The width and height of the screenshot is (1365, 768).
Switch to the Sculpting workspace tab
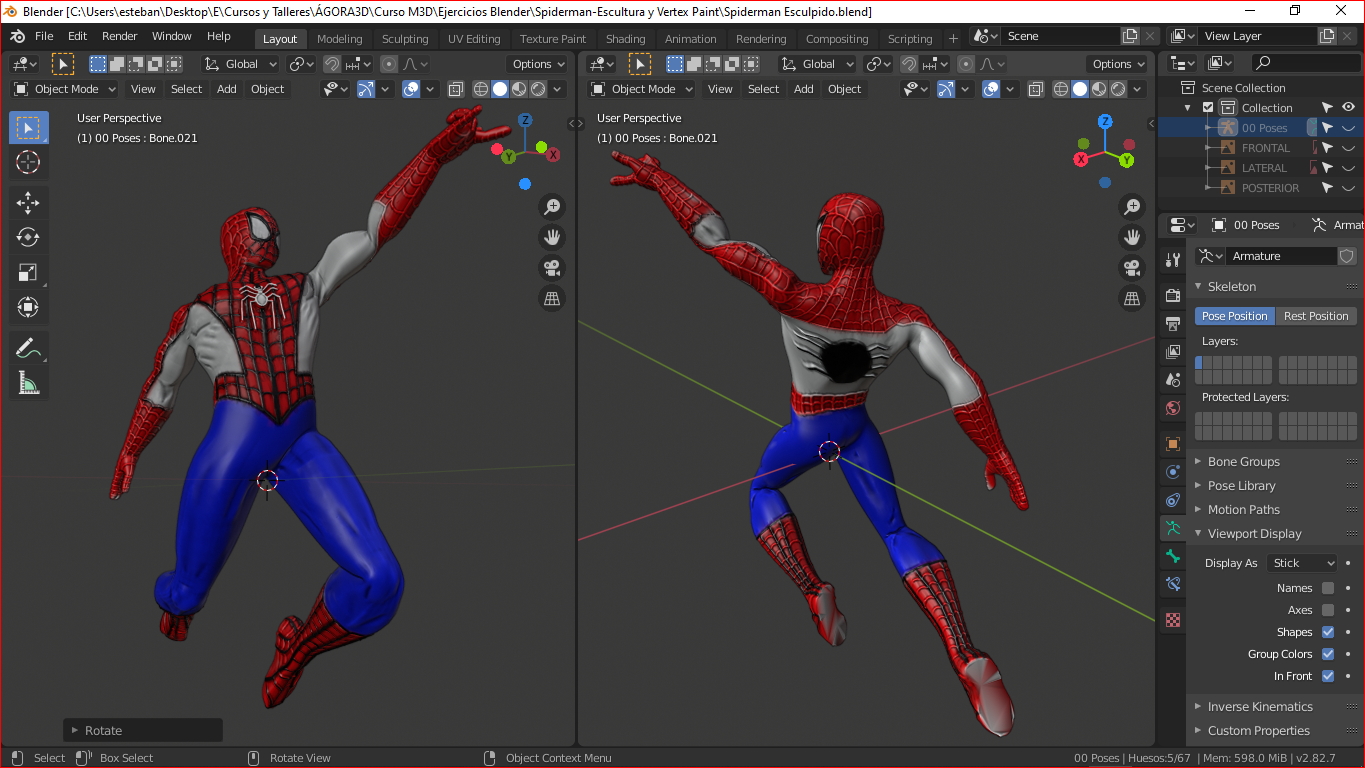pyautogui.click(x=404, y=39)
